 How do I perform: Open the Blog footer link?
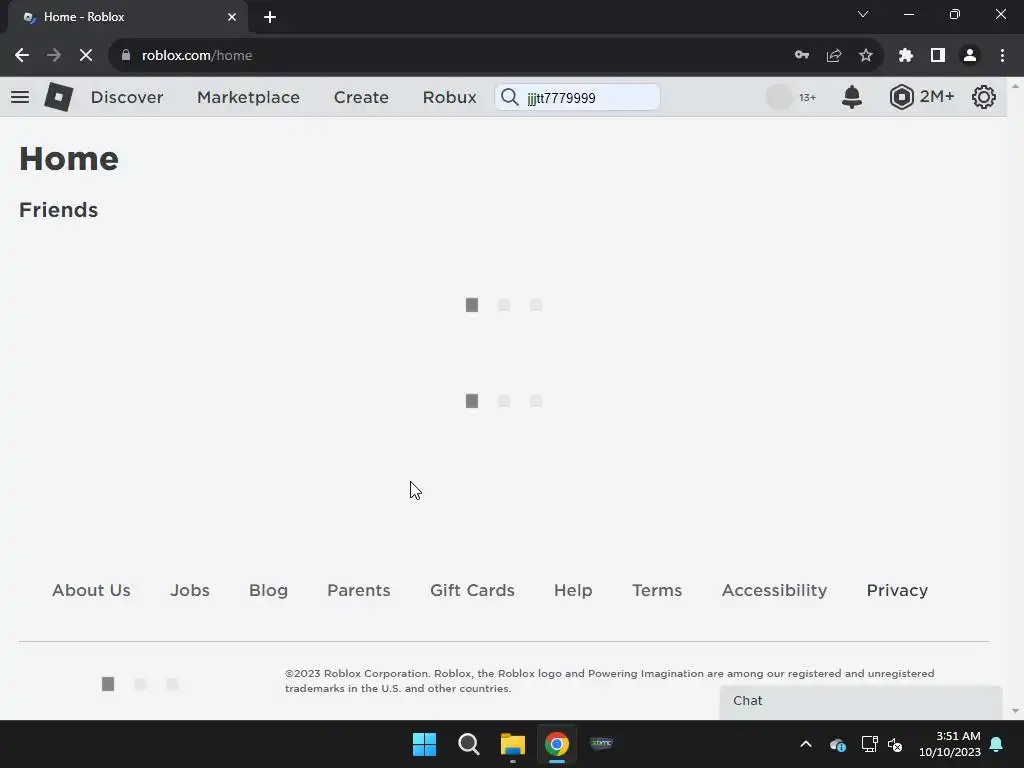(268, 590)
